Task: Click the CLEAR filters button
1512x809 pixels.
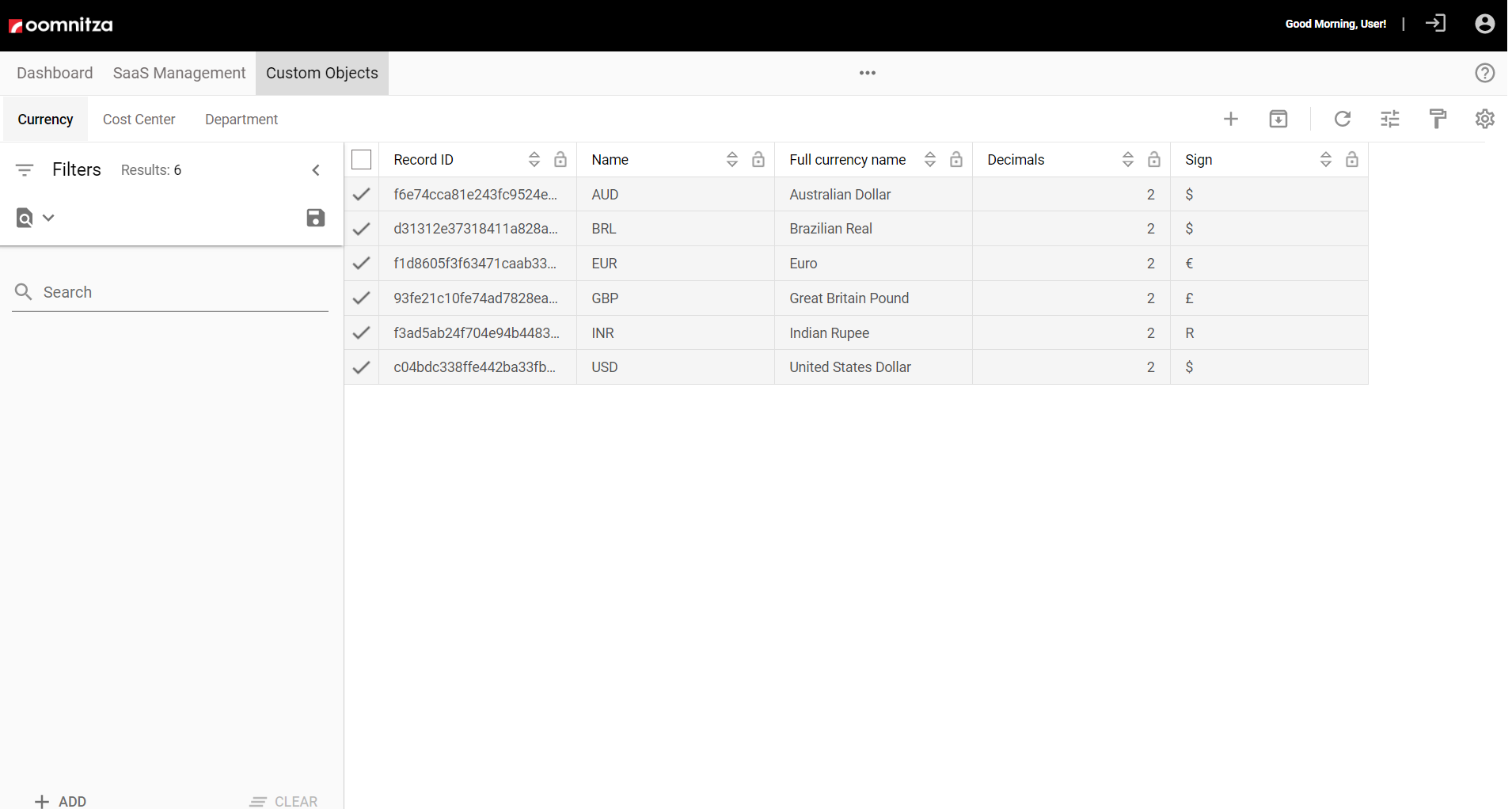Action: [283, 800]
